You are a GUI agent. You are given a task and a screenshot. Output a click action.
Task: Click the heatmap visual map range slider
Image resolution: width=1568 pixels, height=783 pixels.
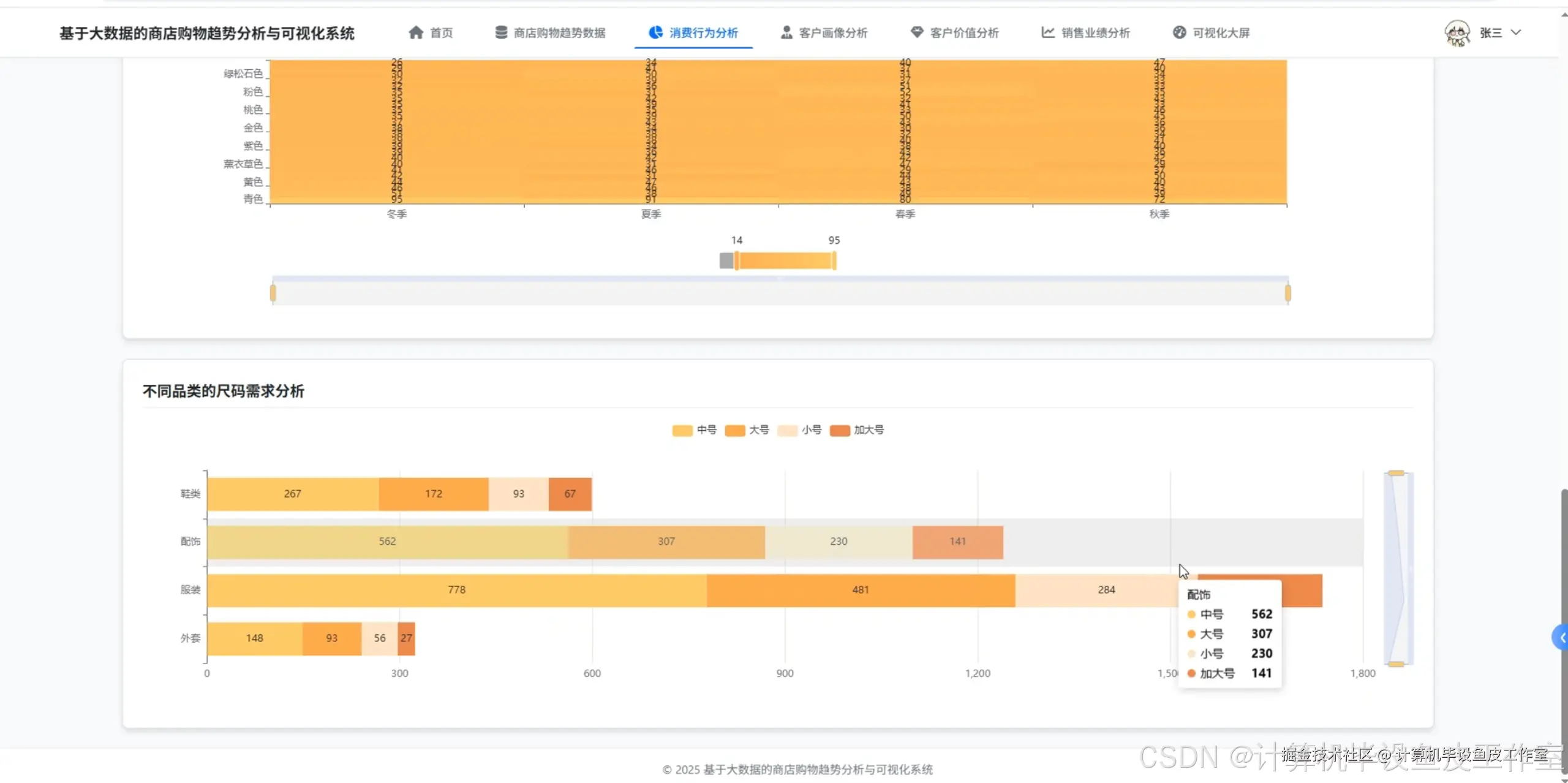[785, 261]
